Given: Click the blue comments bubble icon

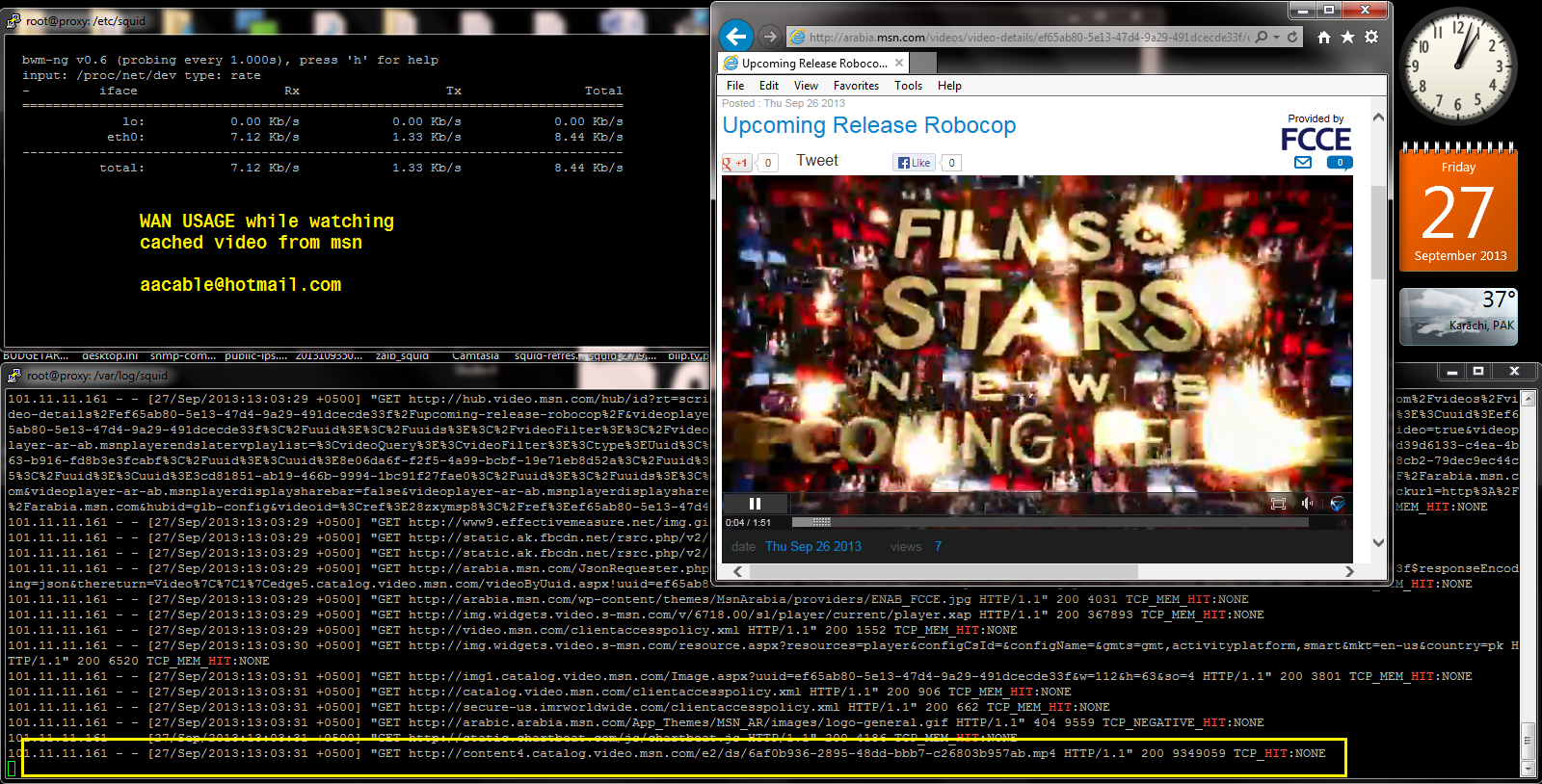Looking at the screenshot, I should 1340,163.
